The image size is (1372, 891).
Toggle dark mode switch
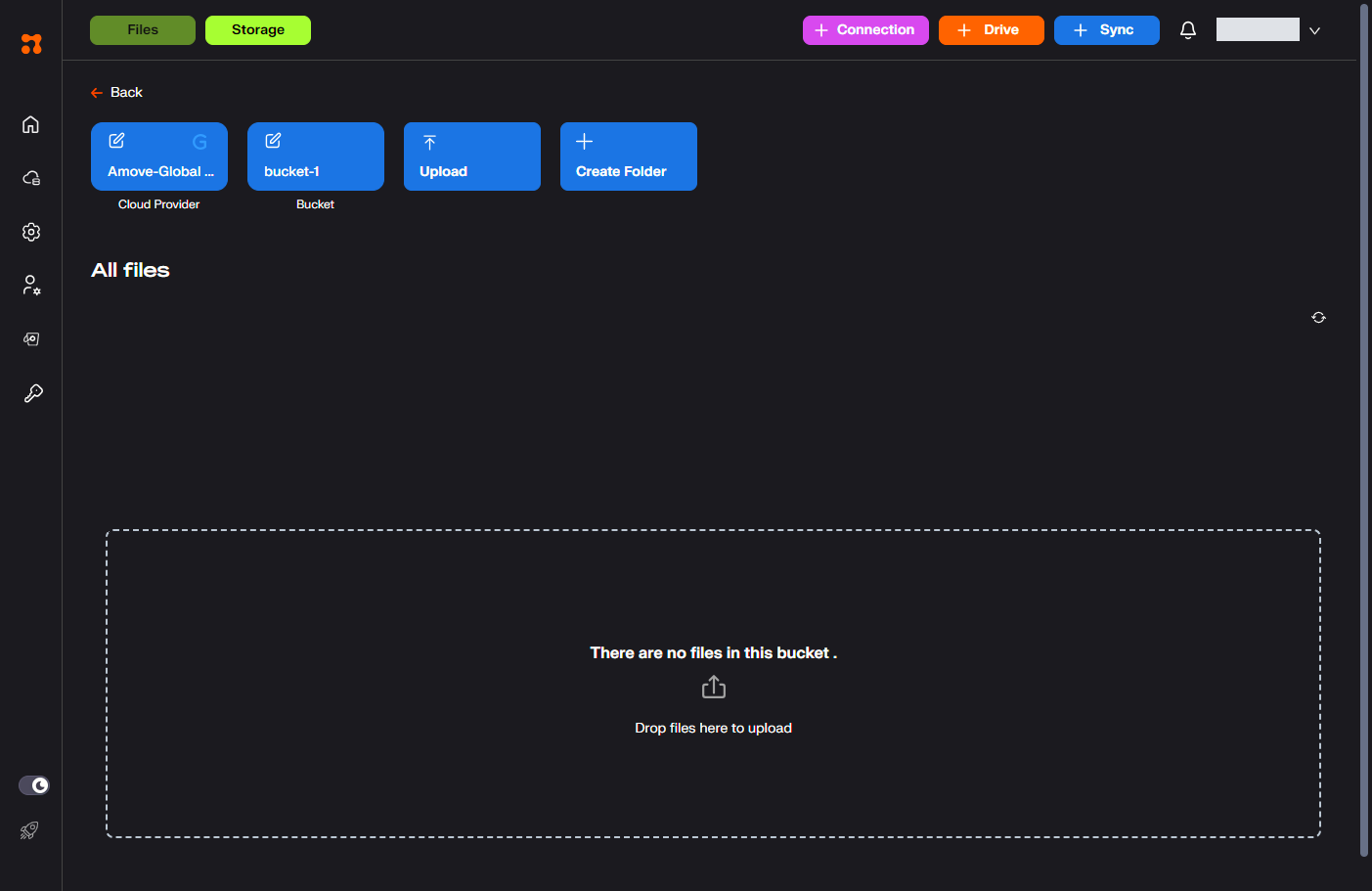[34, 785]
